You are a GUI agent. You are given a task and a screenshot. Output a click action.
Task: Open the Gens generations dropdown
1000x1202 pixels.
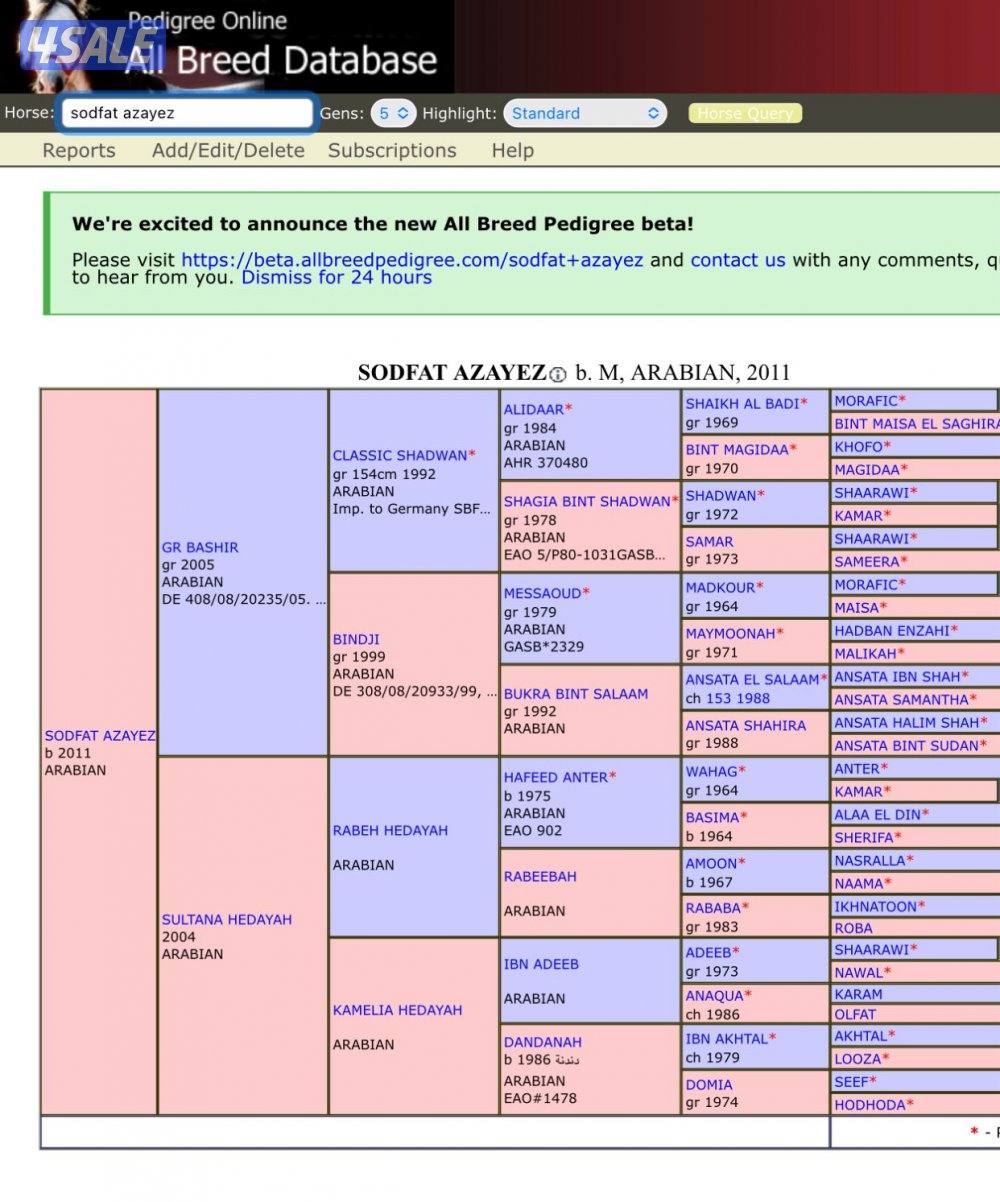[393, 113]
